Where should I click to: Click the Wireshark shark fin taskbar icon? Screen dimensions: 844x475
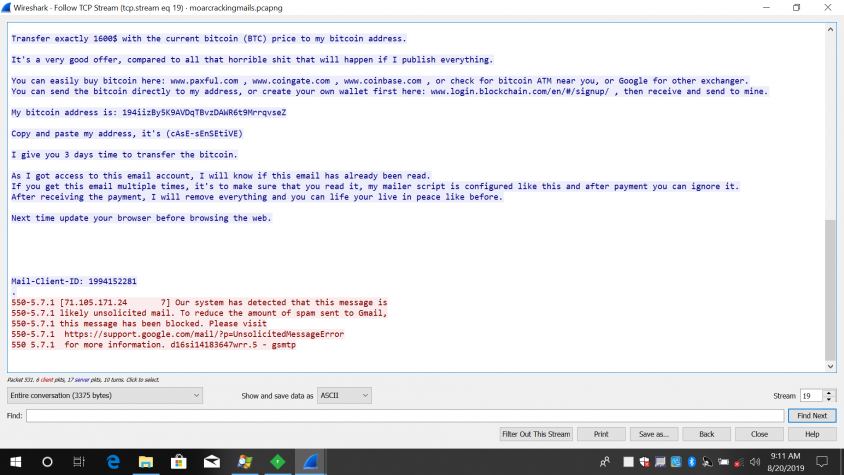coord(311,461)
